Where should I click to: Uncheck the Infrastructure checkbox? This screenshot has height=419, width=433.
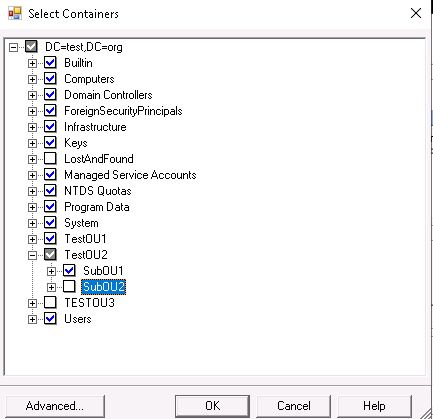pos(50,126)
